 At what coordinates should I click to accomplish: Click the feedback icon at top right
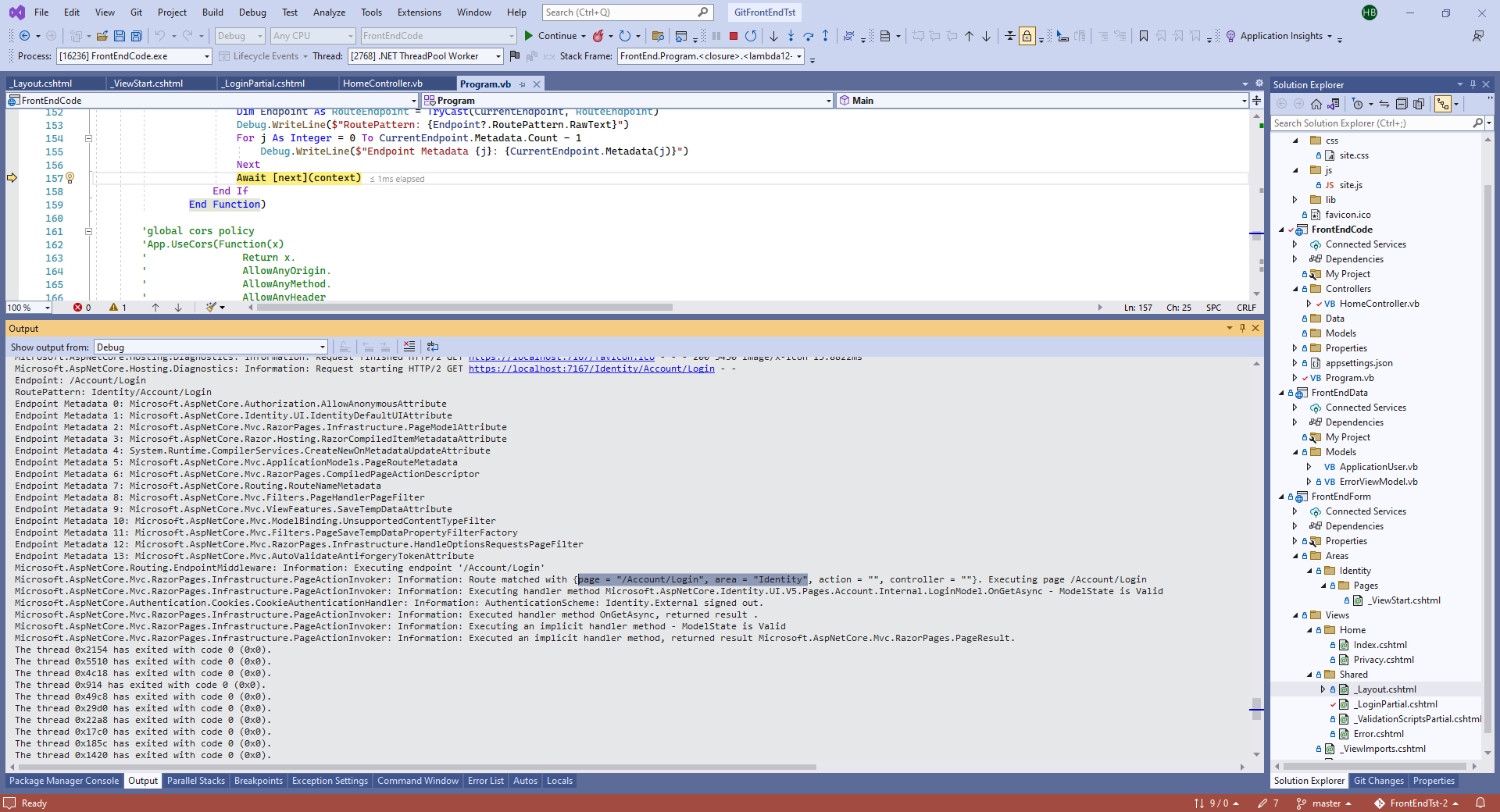pos(1478,36)
